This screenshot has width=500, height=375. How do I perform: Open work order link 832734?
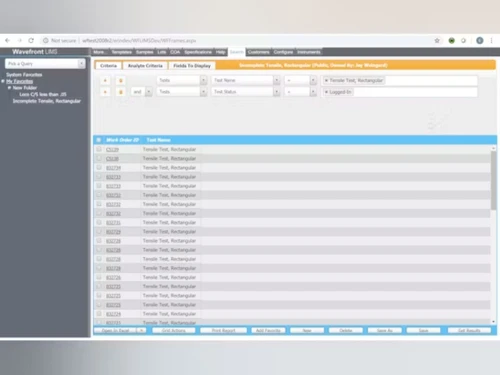pyautogui.click(x=113, y=168)
